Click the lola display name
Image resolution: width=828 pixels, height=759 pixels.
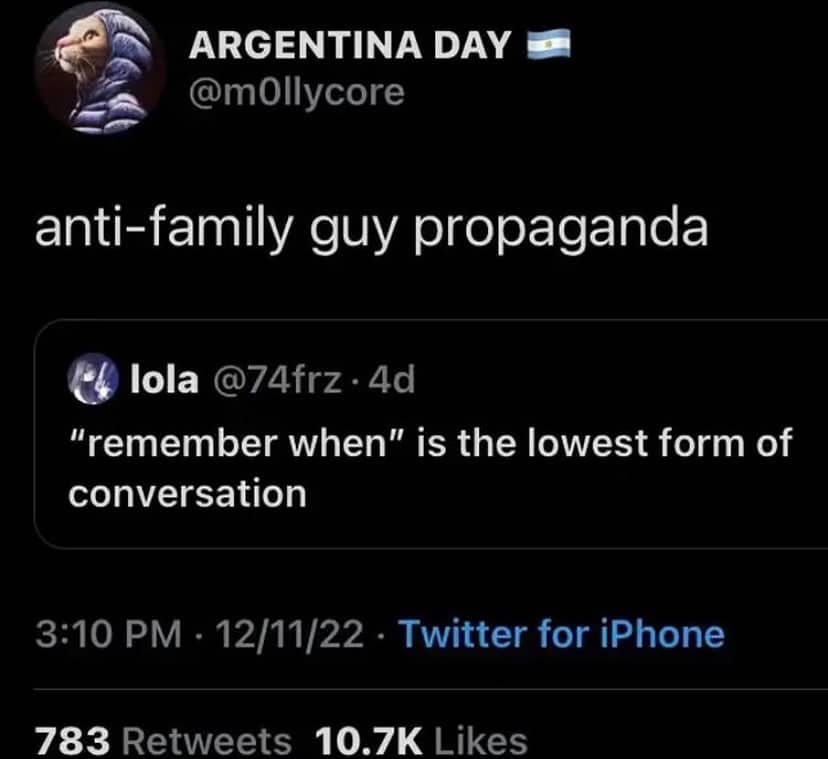pos(150,380)
